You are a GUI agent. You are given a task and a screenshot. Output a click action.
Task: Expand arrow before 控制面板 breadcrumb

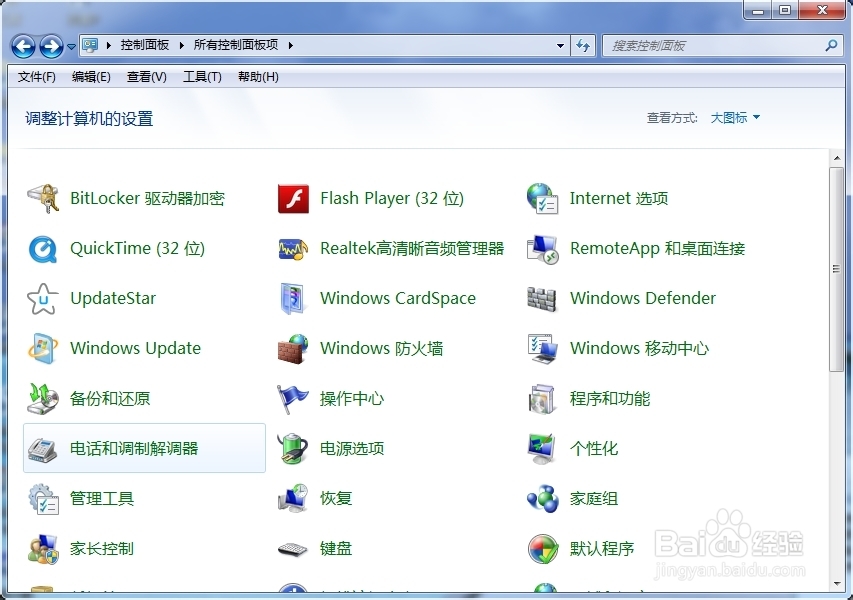click(109, 45)
